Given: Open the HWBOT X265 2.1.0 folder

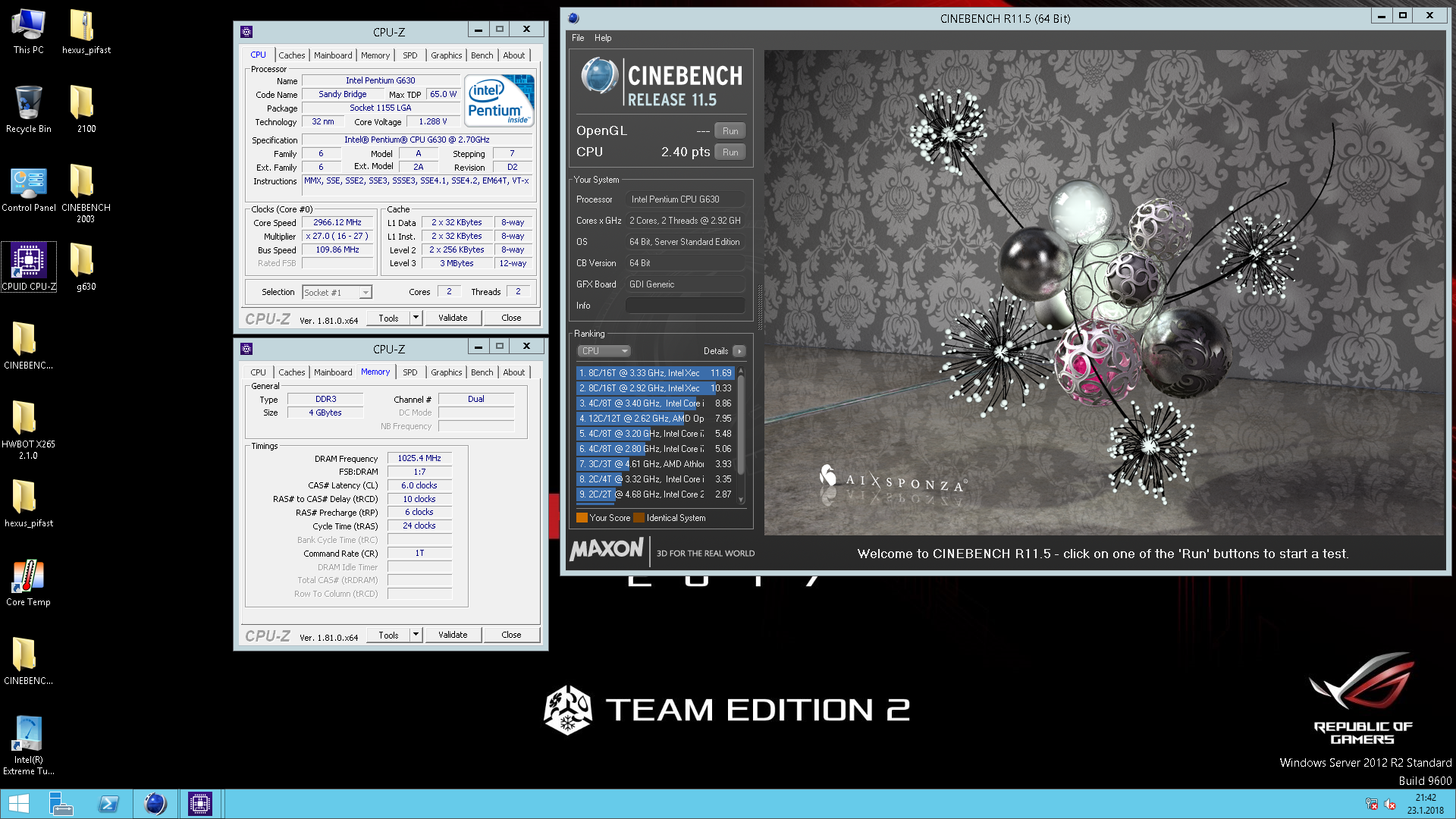Looking at the screenshot, I should pos(28,430).
